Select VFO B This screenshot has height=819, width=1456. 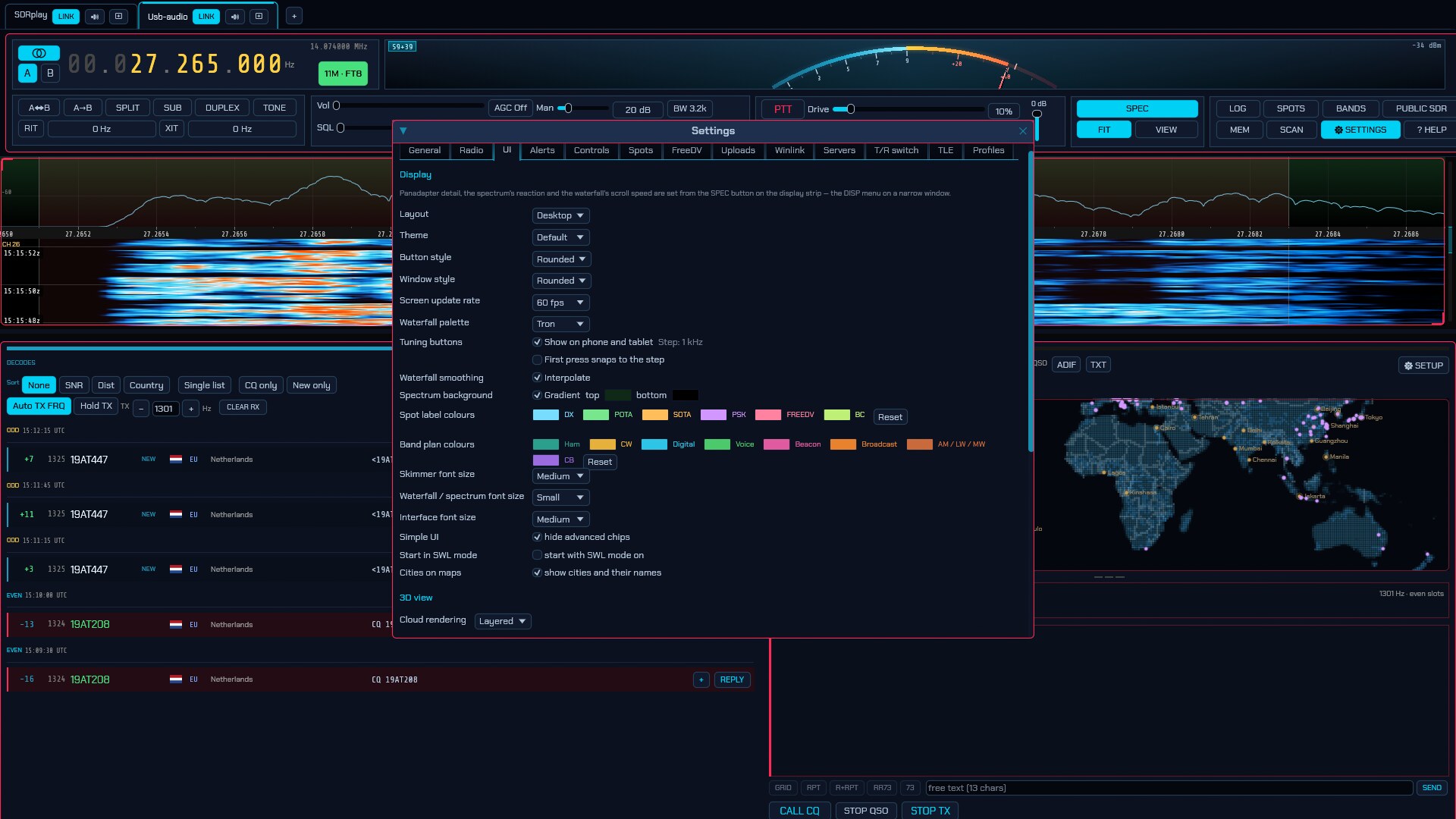[x=50, y=74]
